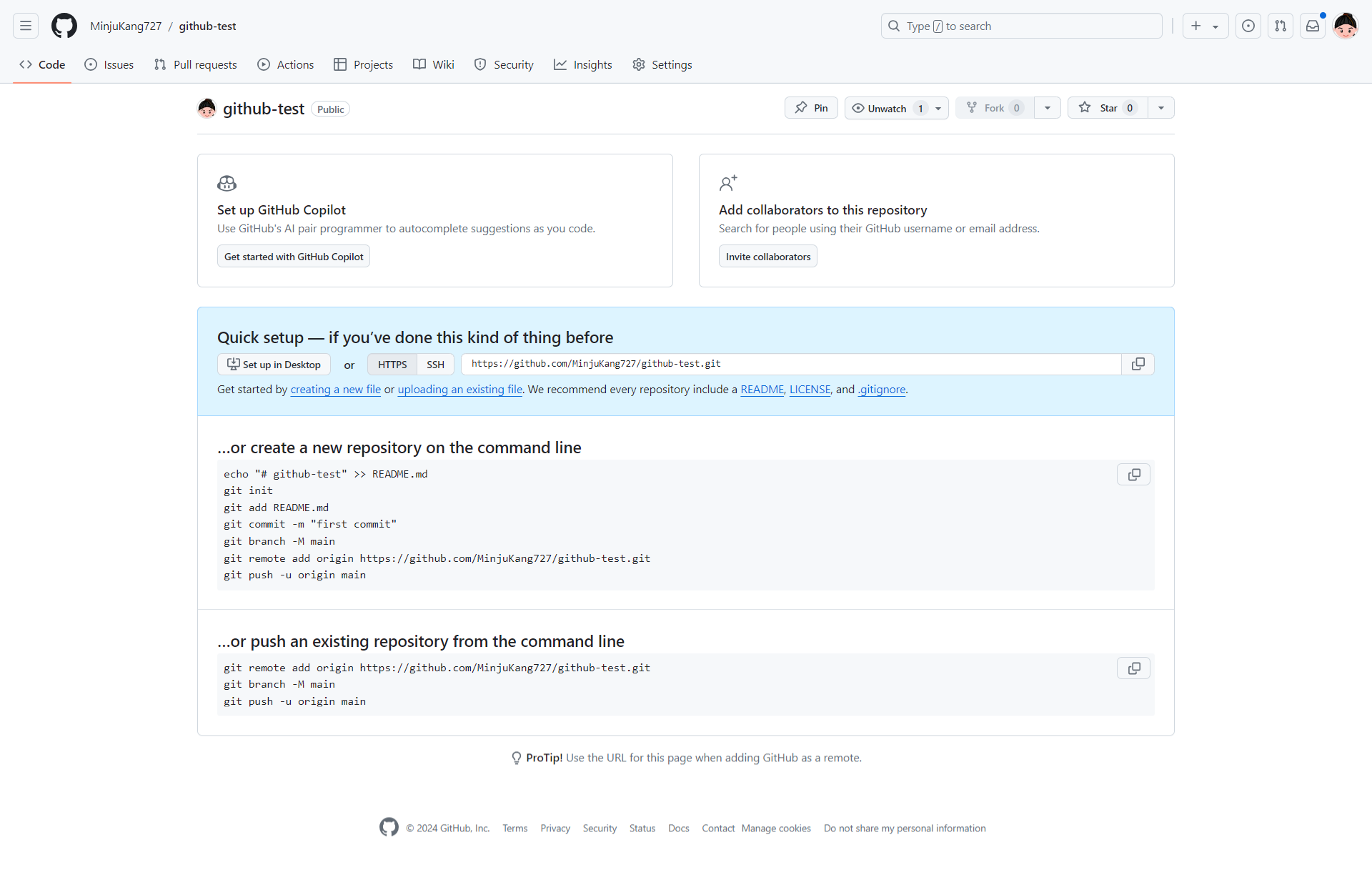Switch to the Actions tab

click(x=286, y=65)
